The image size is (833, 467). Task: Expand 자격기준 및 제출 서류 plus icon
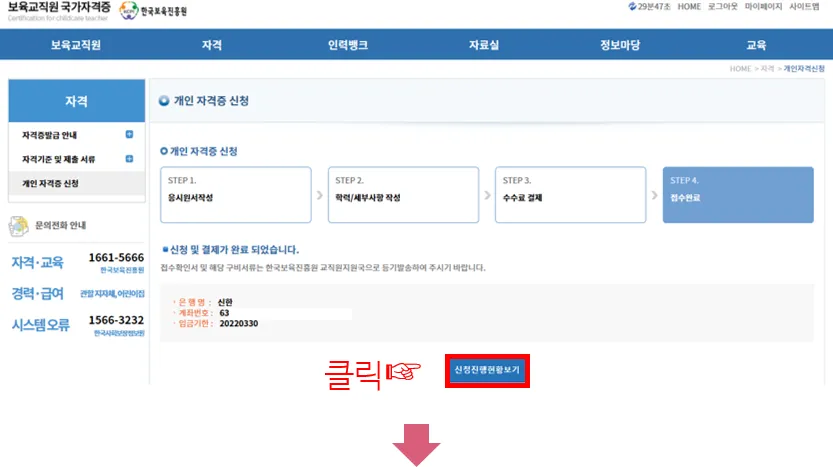(x=129, y=159)
